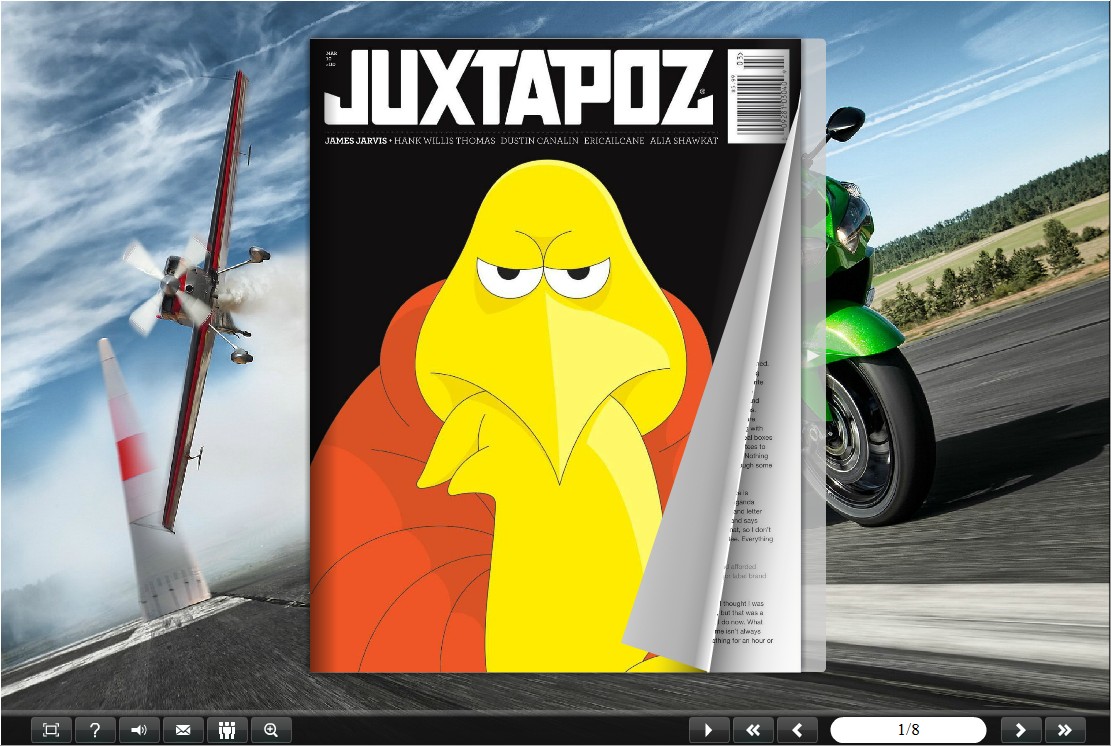
Task: Click the envelope email share icon
Action: tap(183, 730)
